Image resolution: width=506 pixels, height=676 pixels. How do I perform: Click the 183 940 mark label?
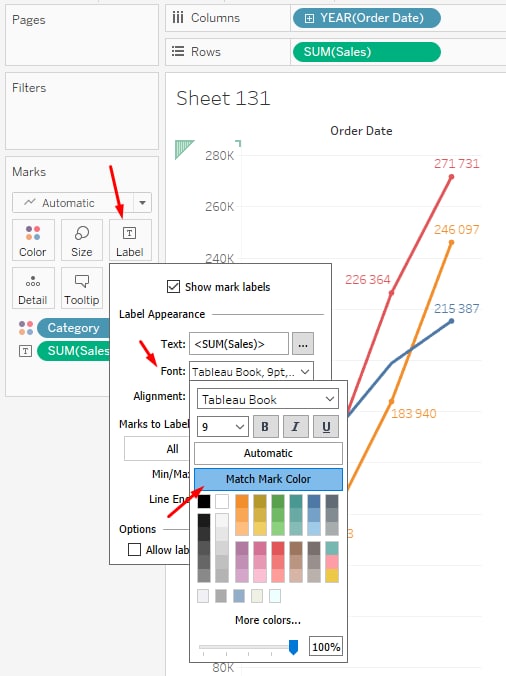point(414,414)
